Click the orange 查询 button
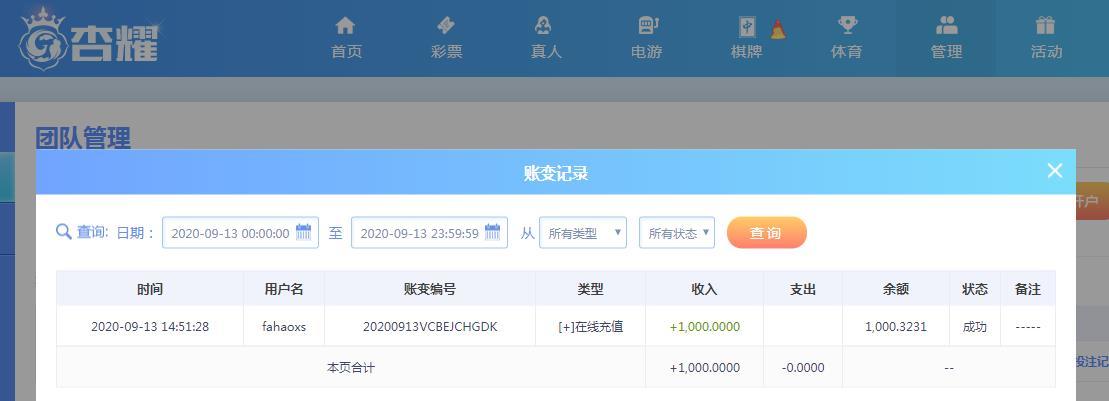This screenshot has width=1109, height=401. (x=767, y=233)
